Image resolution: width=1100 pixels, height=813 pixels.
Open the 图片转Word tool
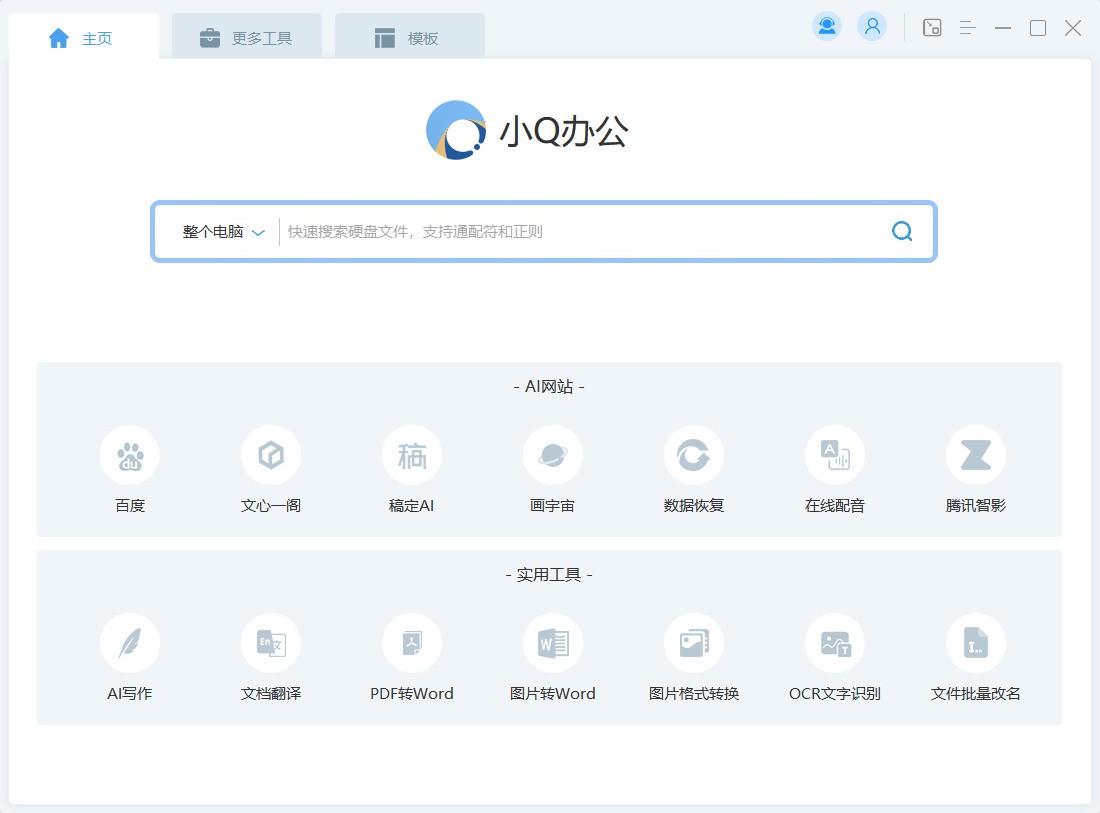pos(552,644)
